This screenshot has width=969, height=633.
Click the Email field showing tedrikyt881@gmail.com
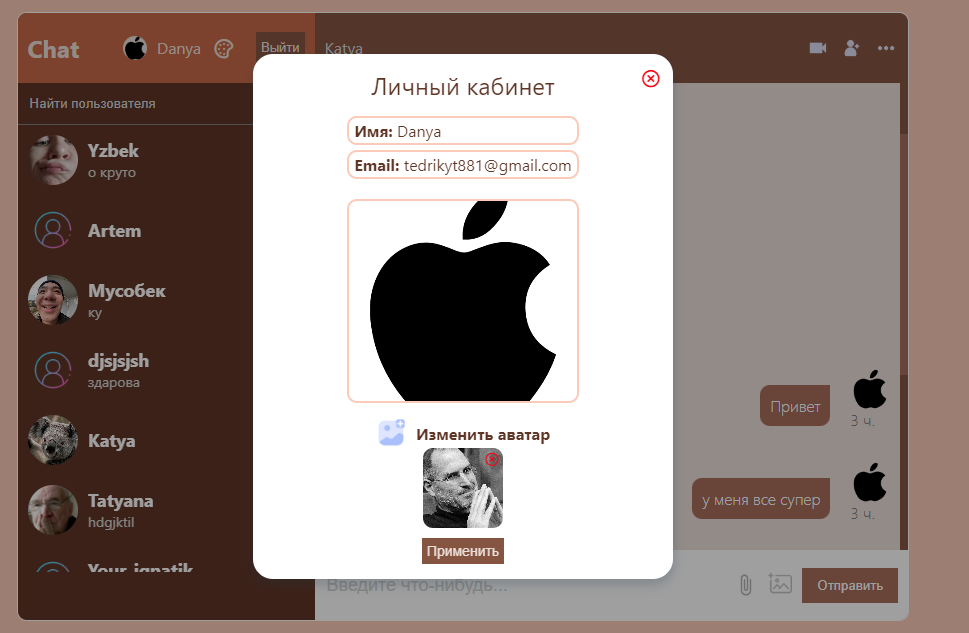pos(462,165)
